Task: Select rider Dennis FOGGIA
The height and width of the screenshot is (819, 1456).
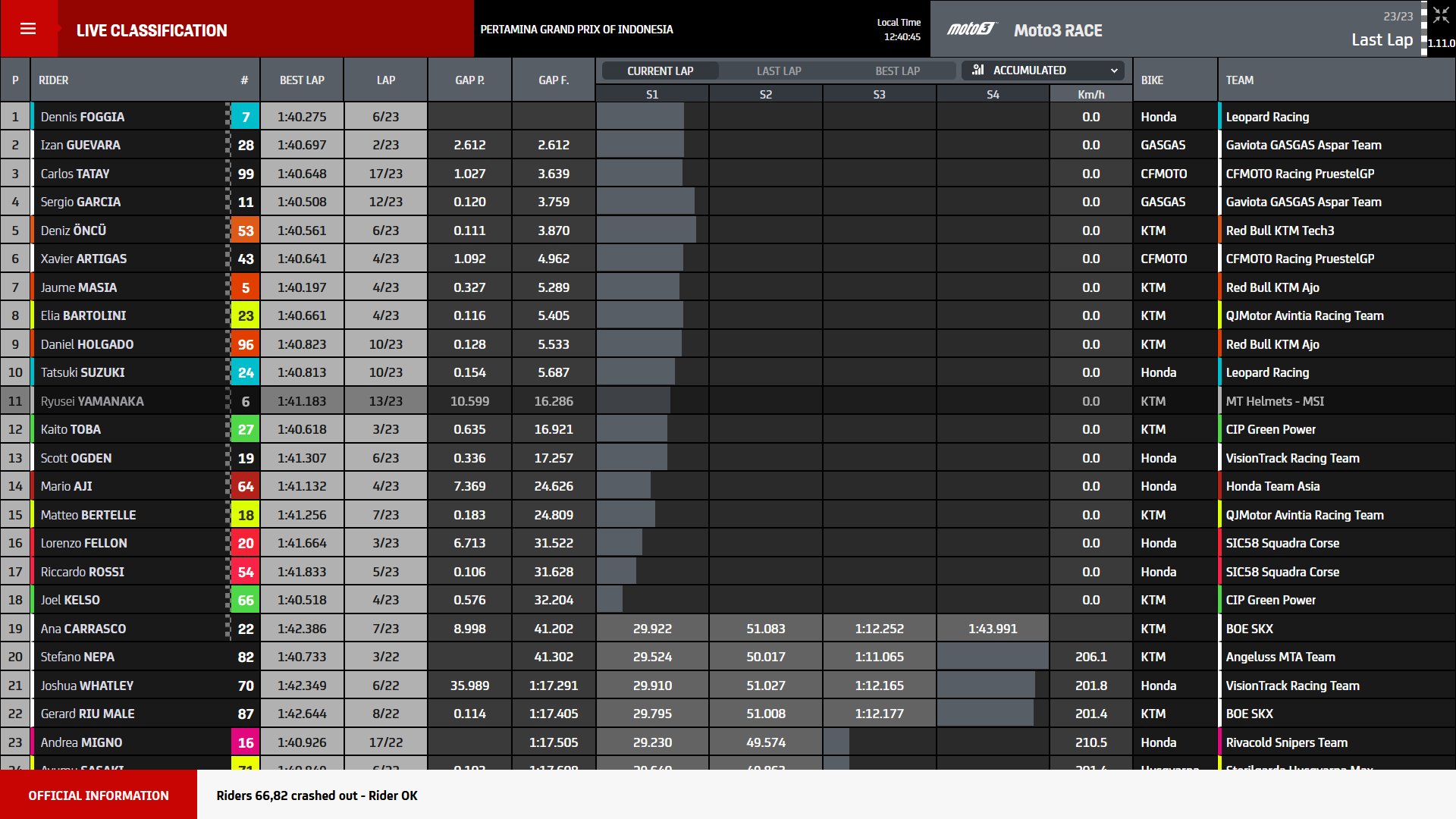Action: coord(83,117)
